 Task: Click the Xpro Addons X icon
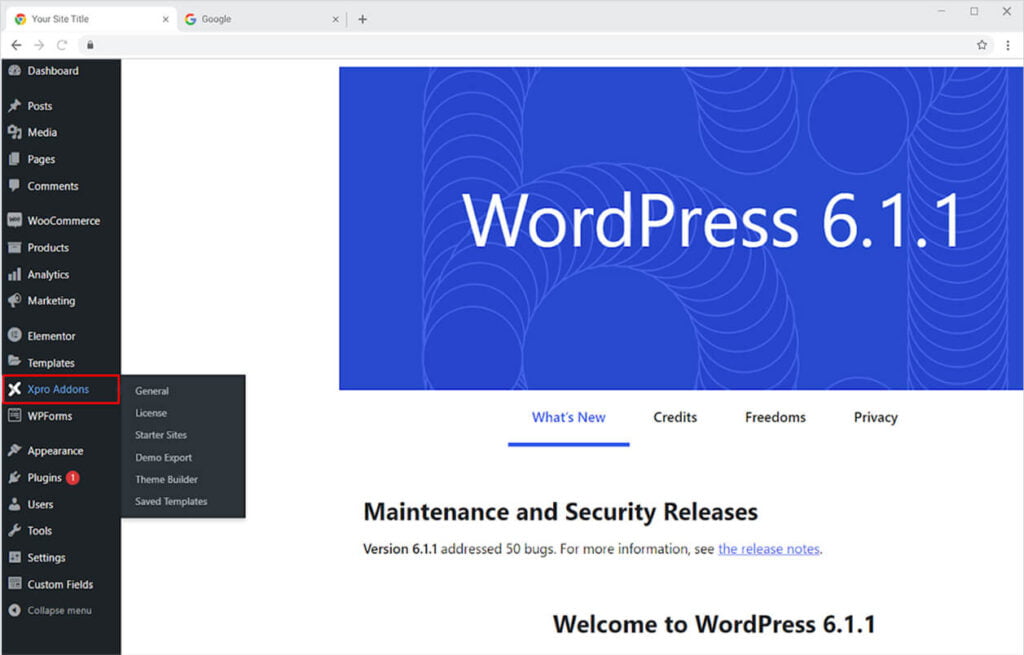pyautogui.click(x=14, y=389)
